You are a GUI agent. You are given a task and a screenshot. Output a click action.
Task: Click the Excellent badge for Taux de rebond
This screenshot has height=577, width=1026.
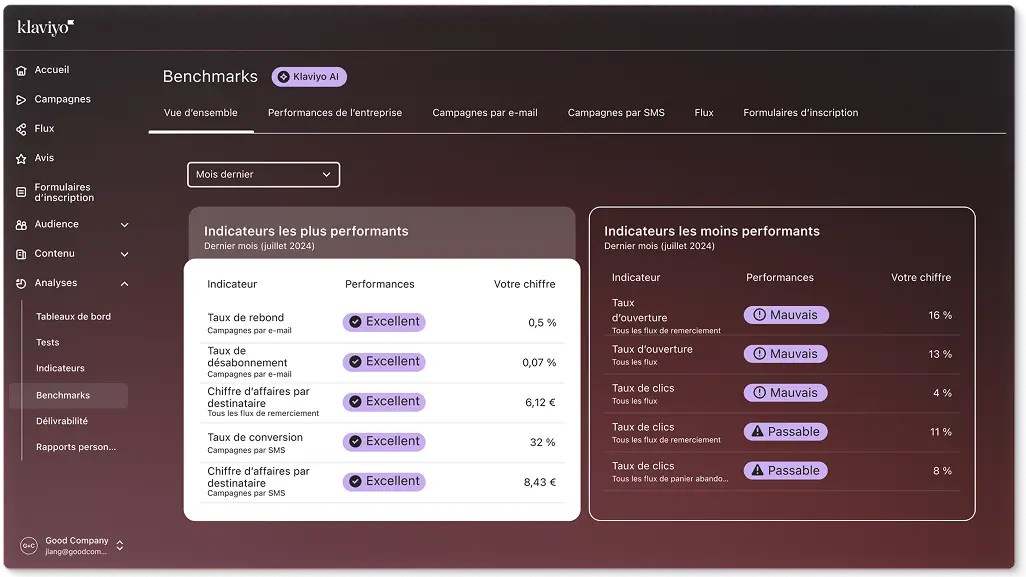click(384, 322)
